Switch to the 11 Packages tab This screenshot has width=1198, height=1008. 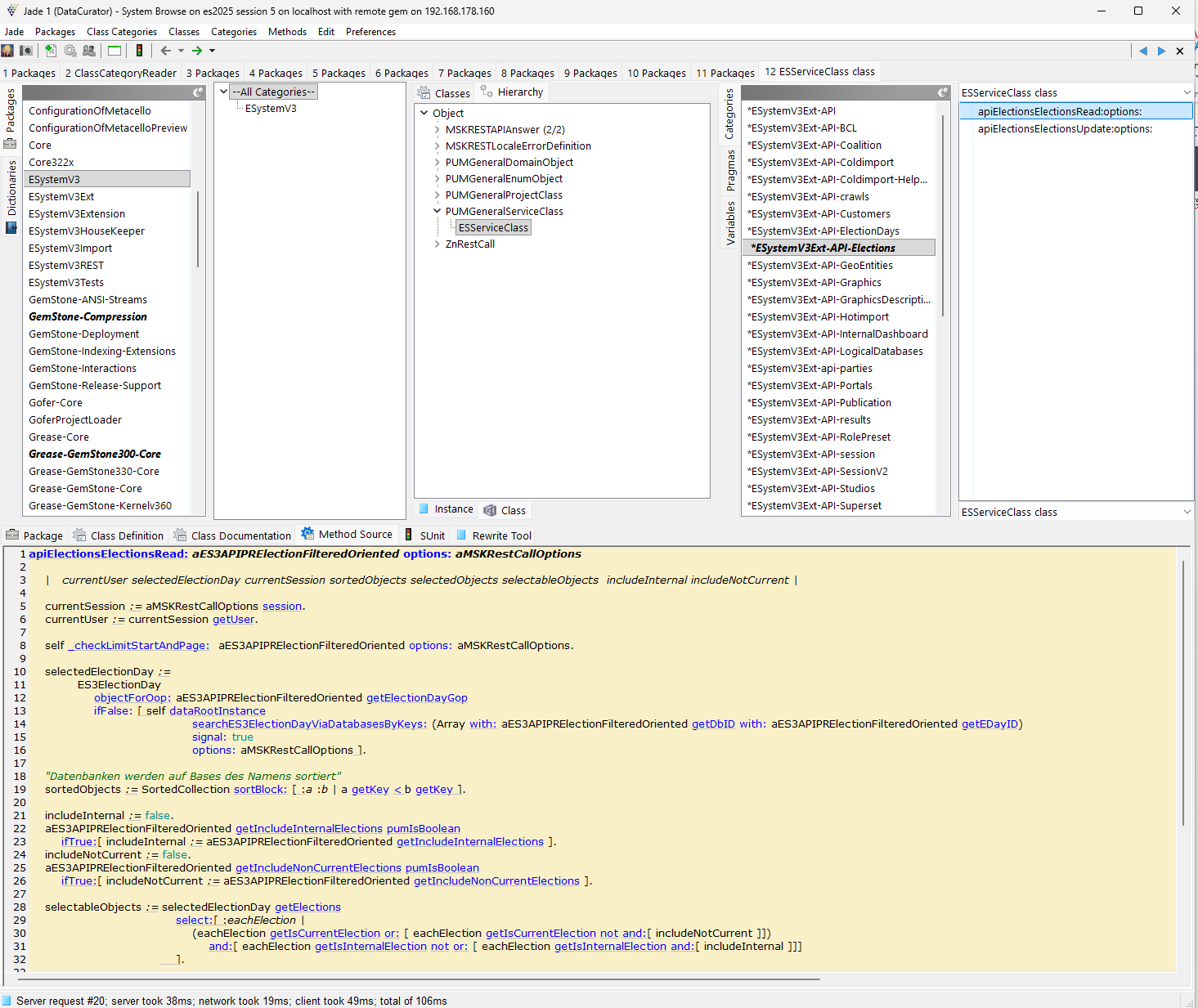click(725, 73)
